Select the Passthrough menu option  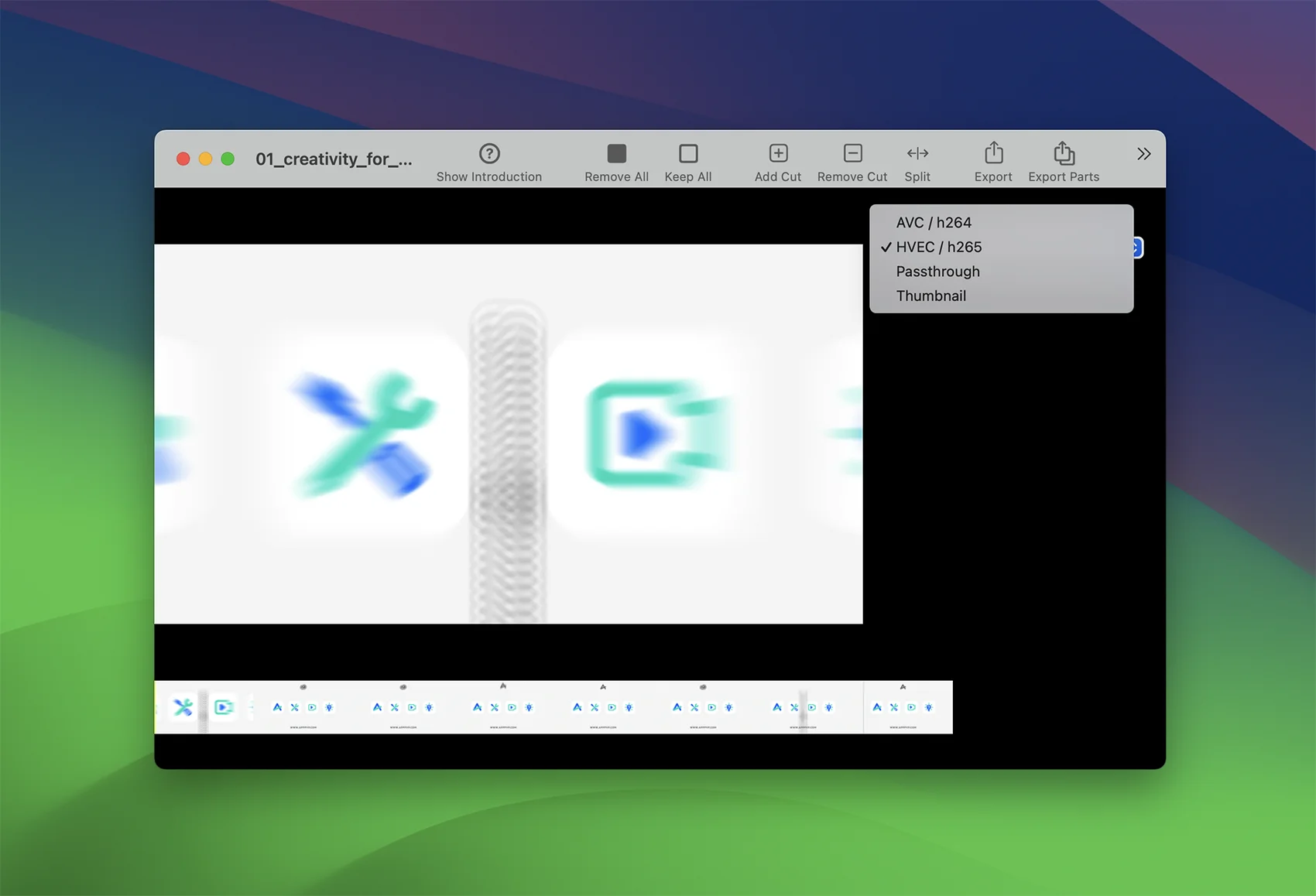[1001, 272]
